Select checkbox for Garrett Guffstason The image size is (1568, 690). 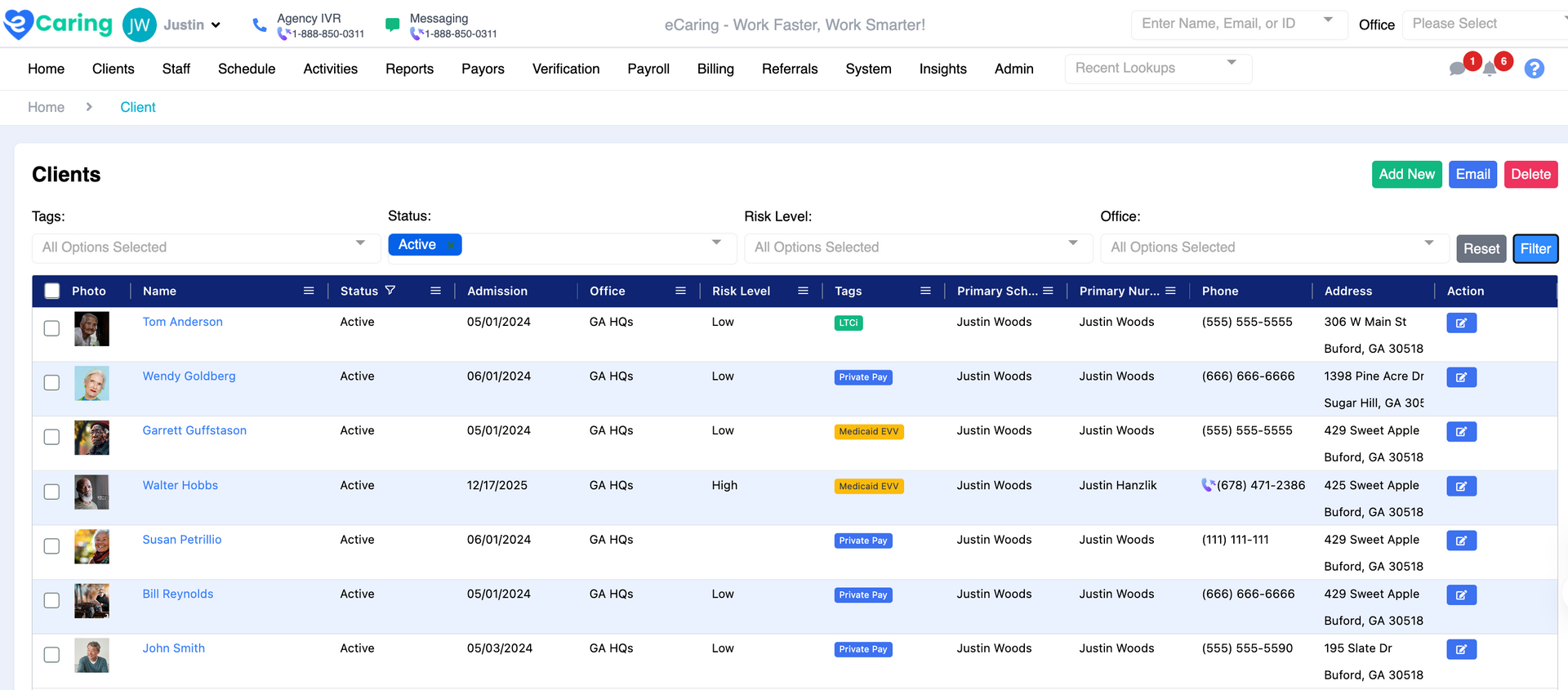51,437
